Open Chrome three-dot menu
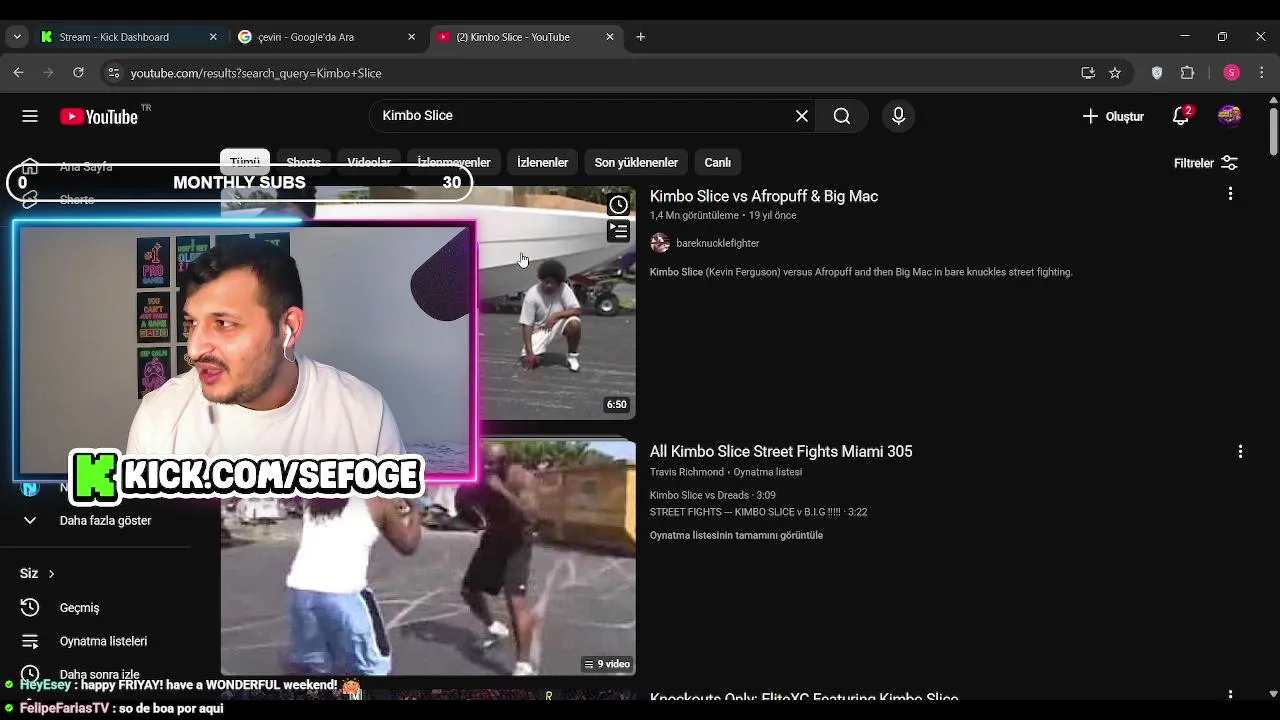This screenshot has width=1280, height=720. coord(1261,73)
